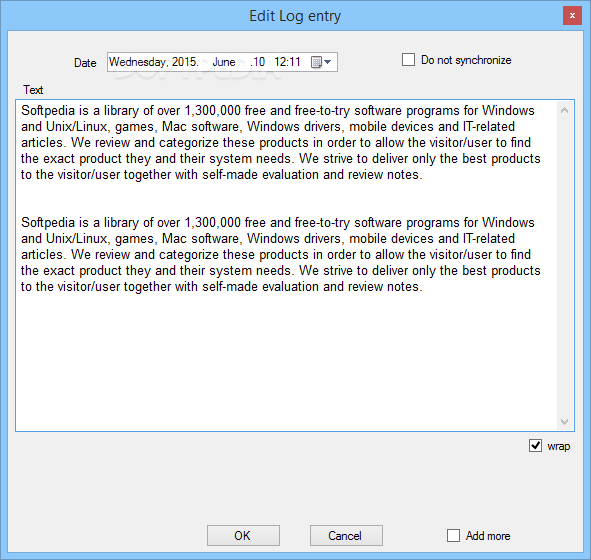Select the year 2015 in the date field

point(184,62)
